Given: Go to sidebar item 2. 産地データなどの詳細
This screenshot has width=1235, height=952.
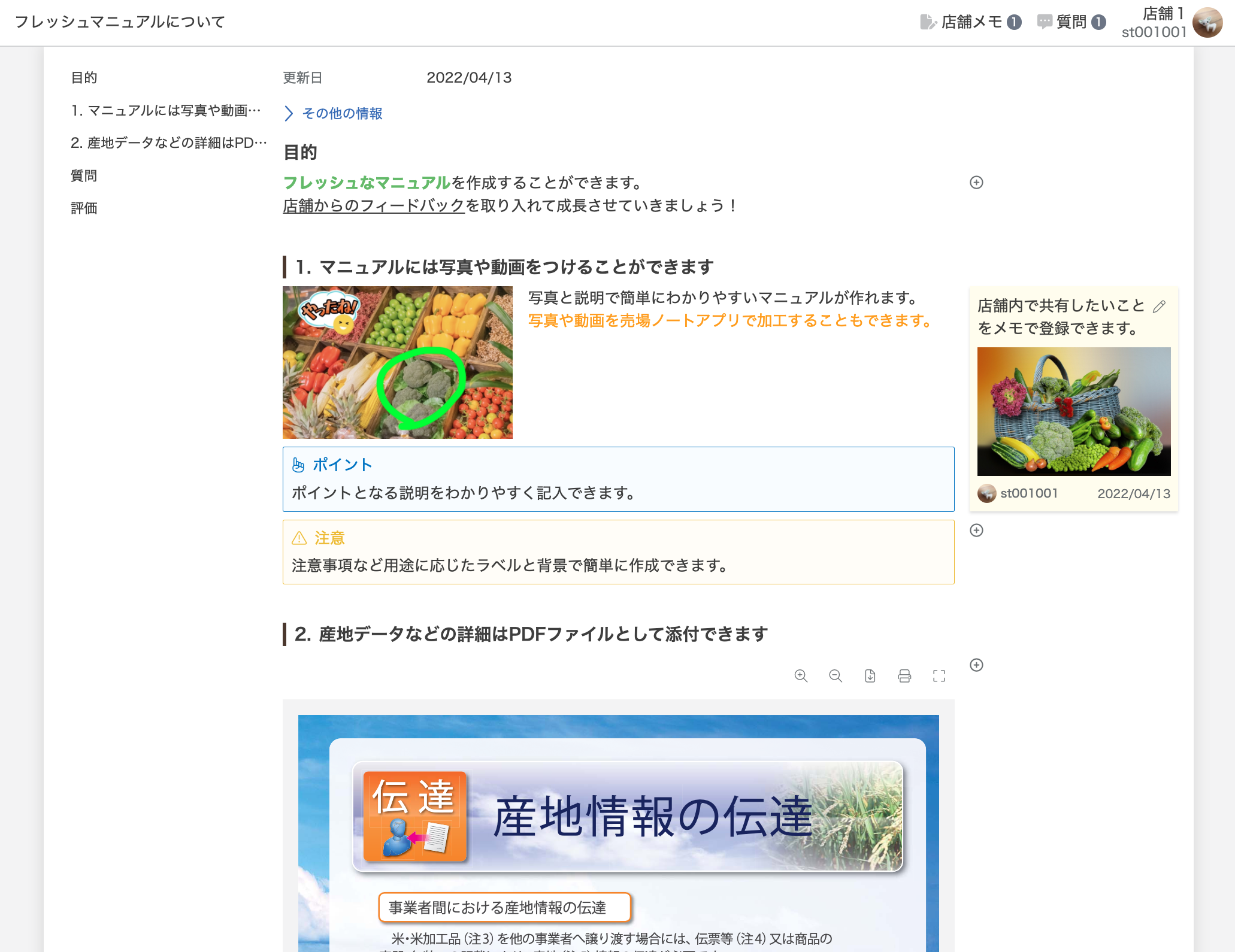Looking at the screenshot, I should coord(168,143).
